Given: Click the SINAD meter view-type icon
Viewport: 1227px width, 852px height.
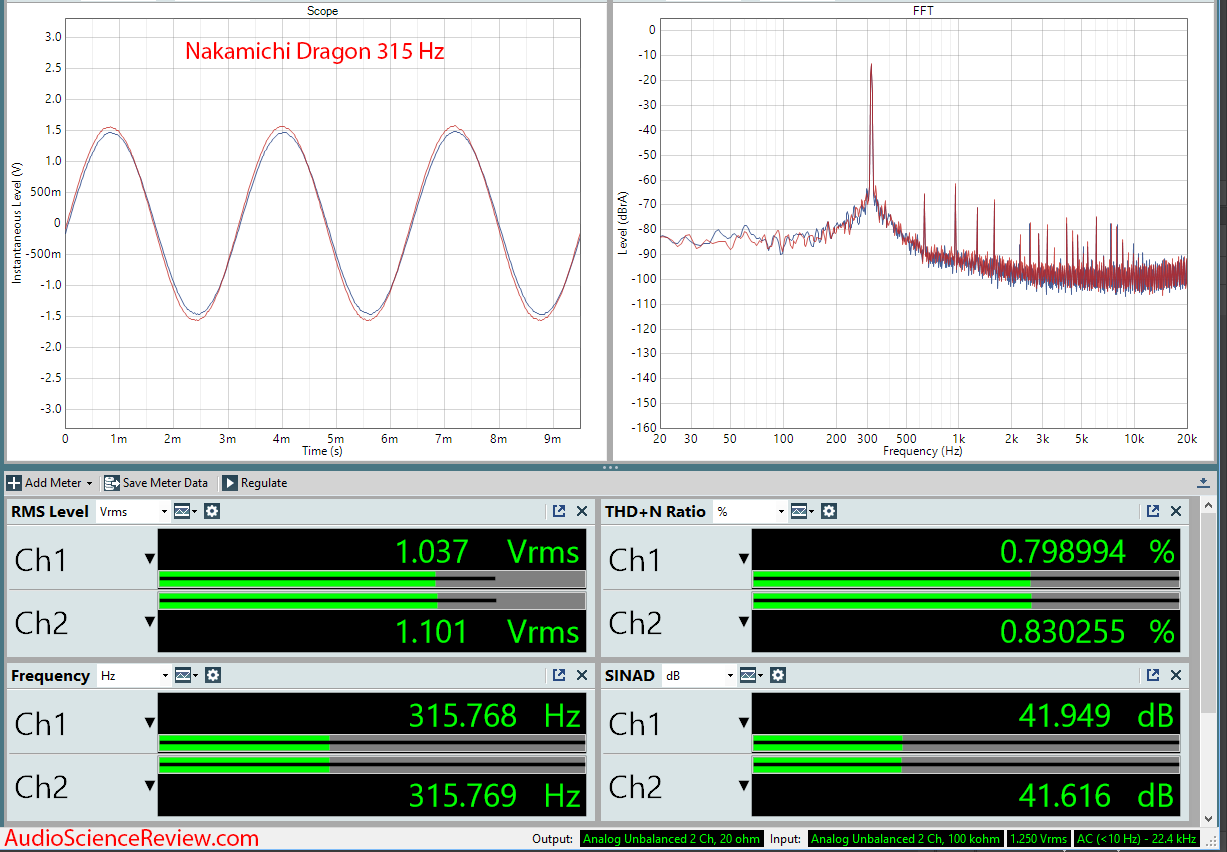Looking at the screenshot, I should [752, 675].
